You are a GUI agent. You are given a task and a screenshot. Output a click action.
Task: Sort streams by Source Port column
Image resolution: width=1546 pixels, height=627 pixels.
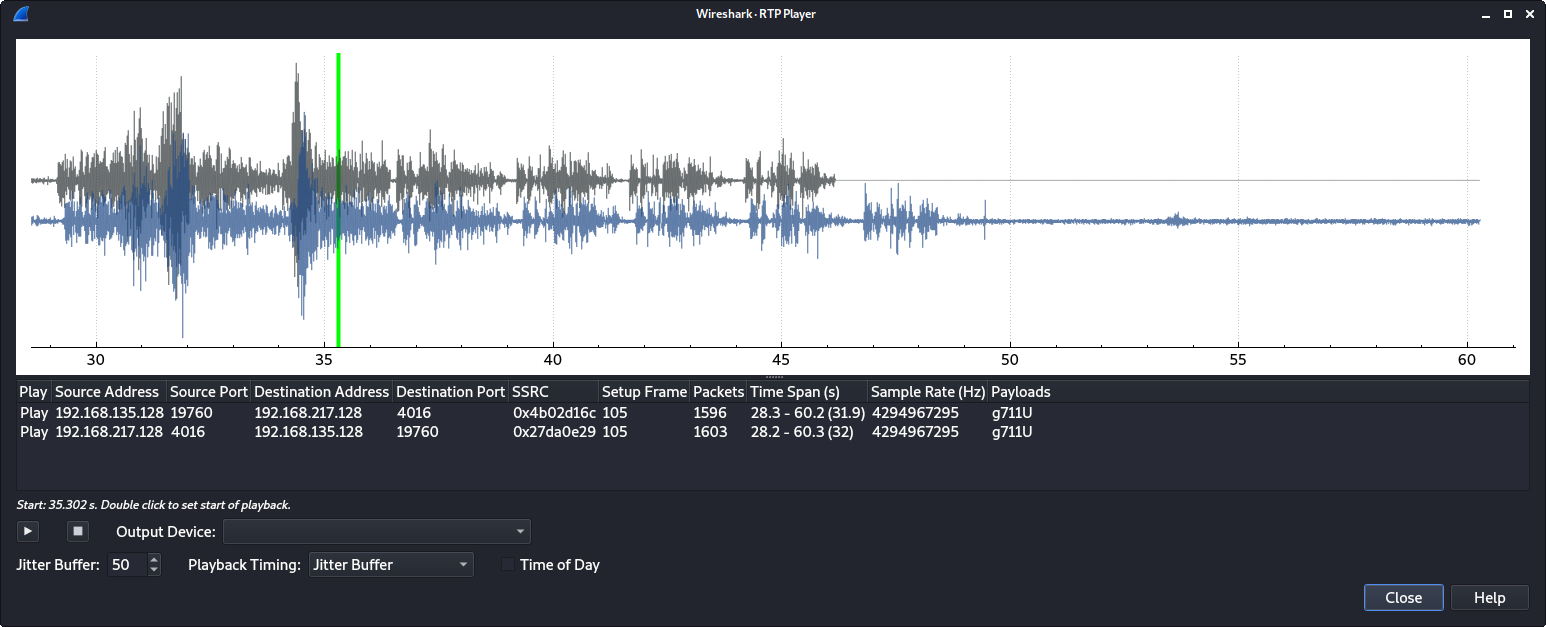[208, 392]
